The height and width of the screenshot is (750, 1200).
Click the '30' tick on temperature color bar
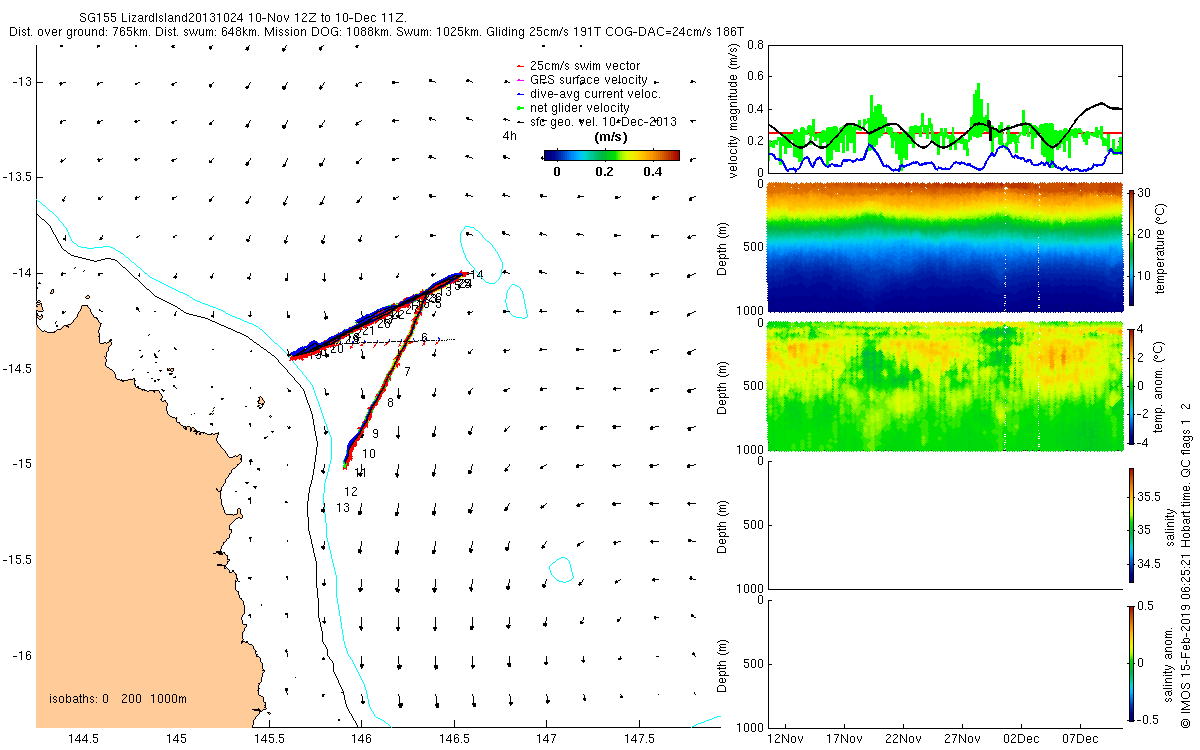[x=1144, y=192]
